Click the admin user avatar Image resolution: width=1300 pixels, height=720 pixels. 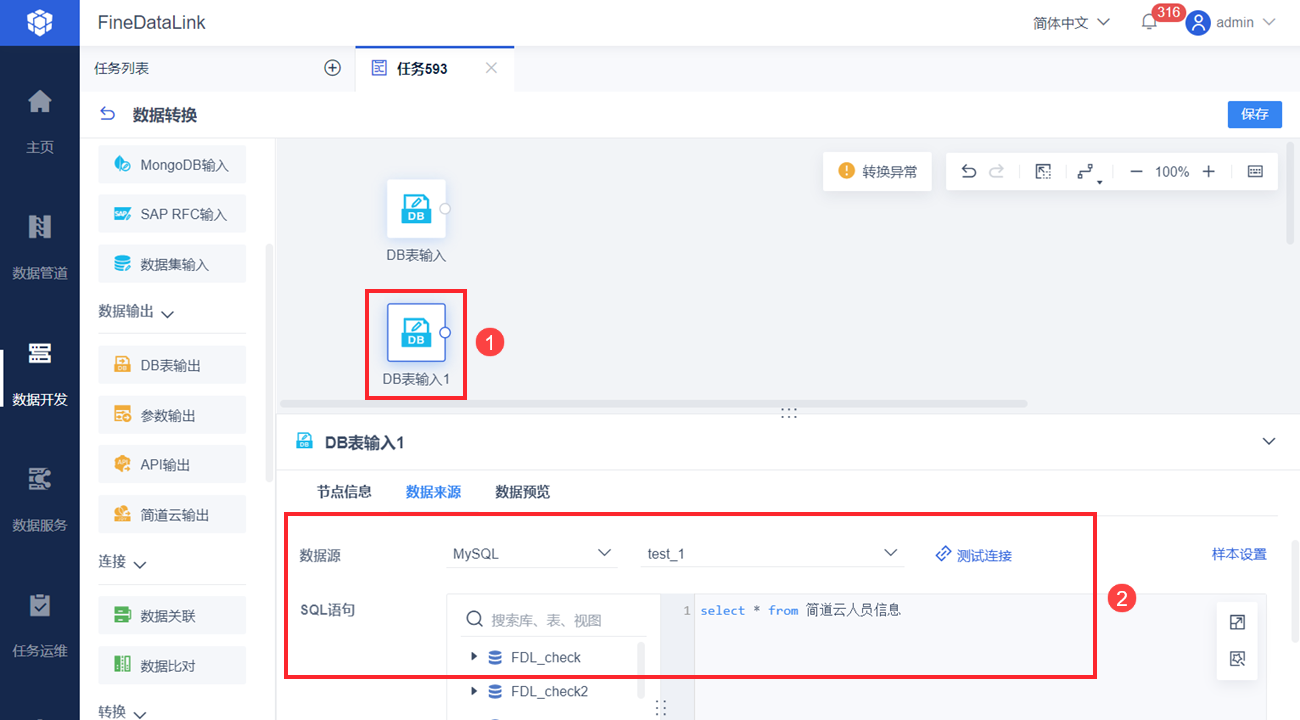[1198, 22]
